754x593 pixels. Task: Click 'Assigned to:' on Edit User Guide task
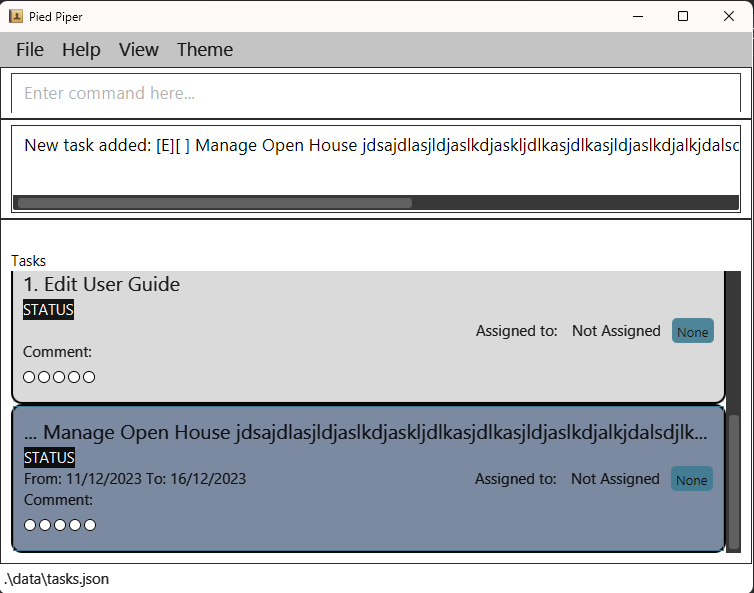[516, 331]
